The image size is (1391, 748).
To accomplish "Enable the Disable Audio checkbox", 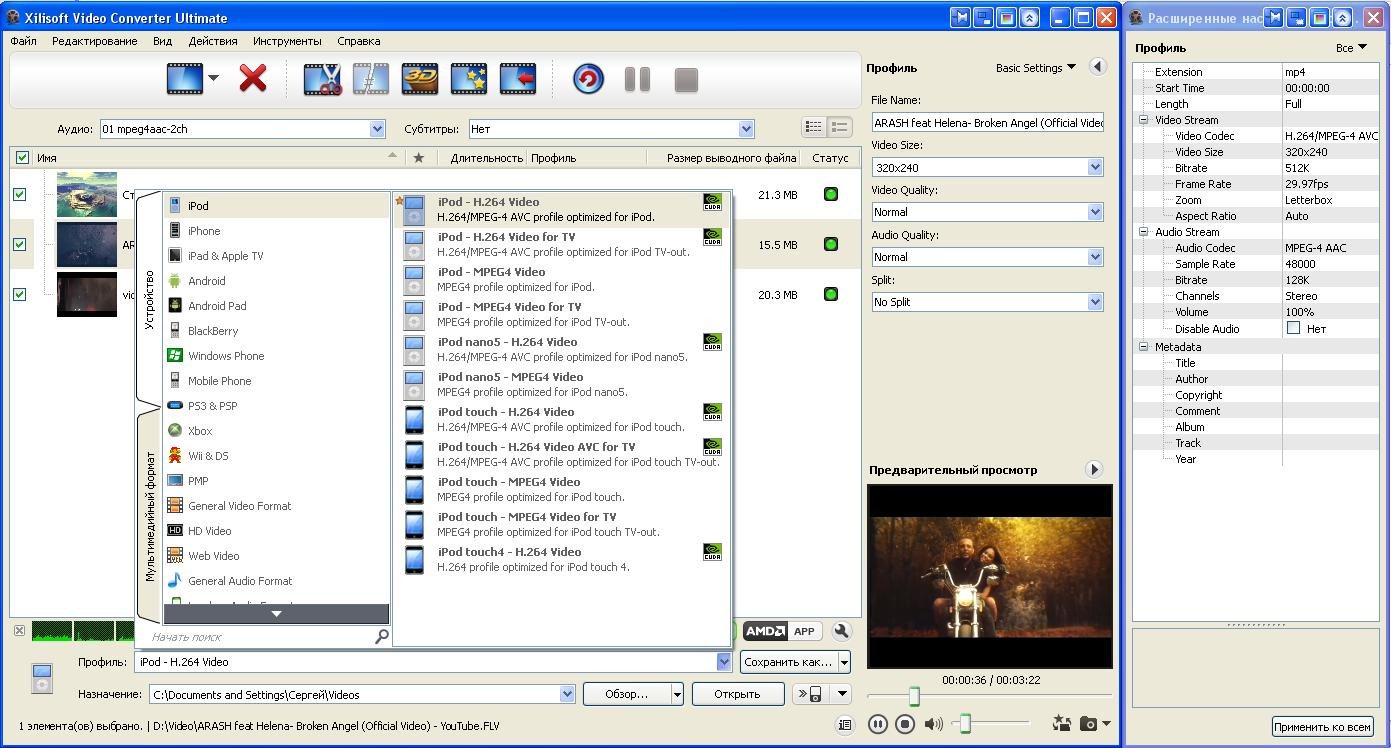I will point(1294,328).
